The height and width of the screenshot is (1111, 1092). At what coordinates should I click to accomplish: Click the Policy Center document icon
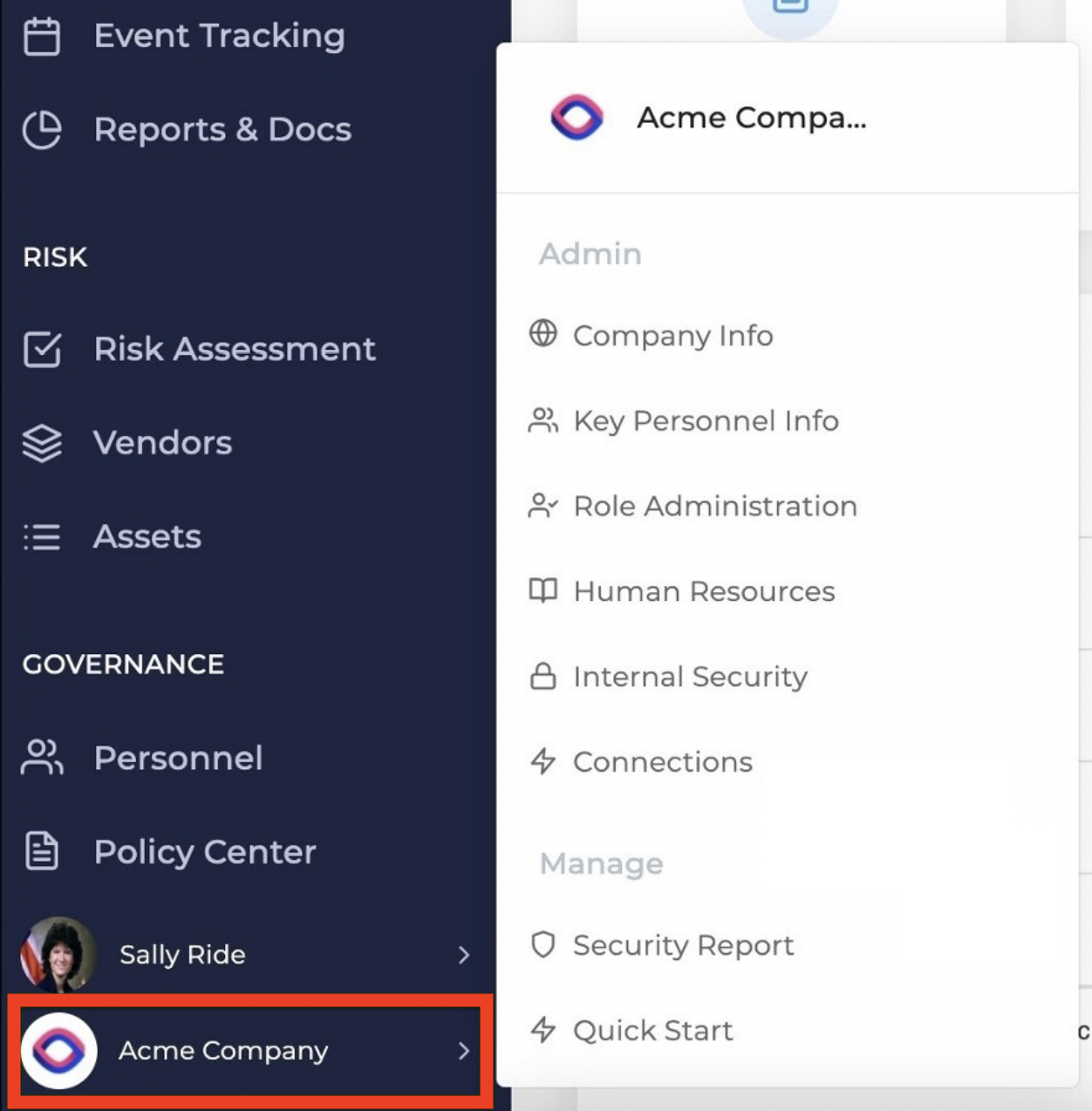coord(42,851)
